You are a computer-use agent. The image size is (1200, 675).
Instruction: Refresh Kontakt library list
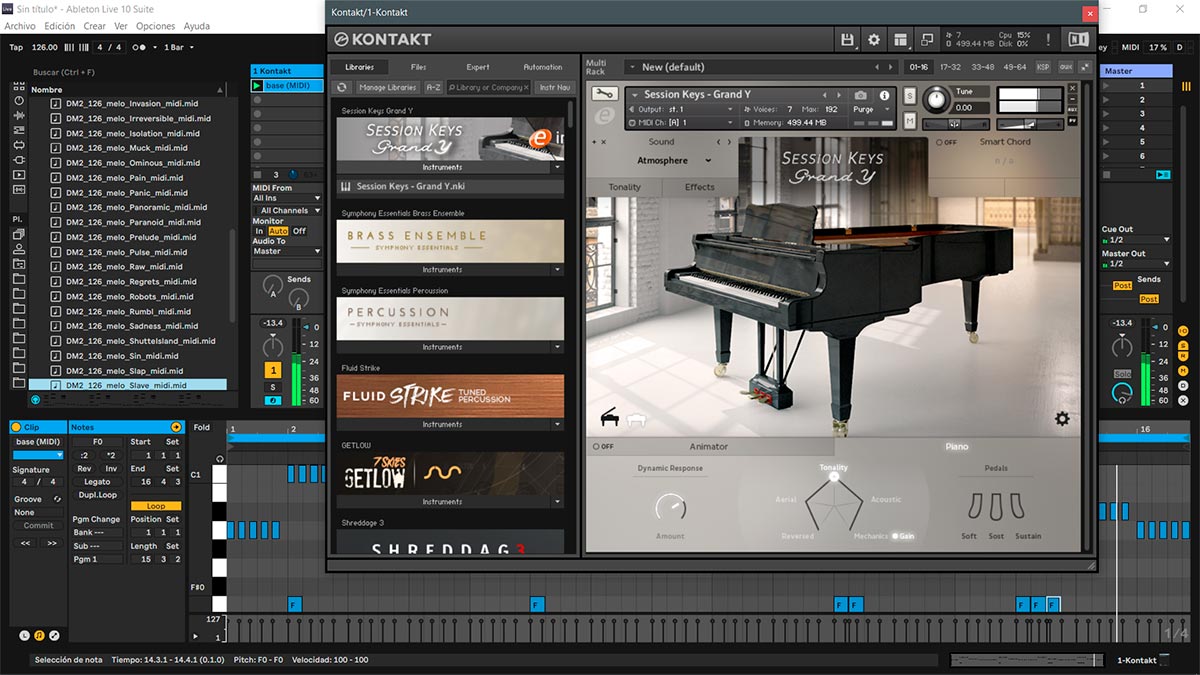coord(342,88)
